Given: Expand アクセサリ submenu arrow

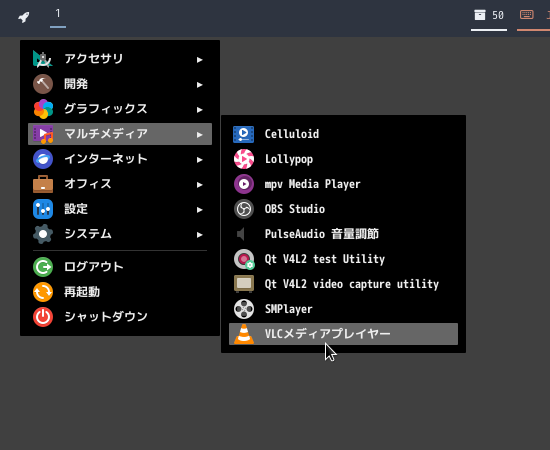Looking at the screenshot, I should (x=200, y=60).
